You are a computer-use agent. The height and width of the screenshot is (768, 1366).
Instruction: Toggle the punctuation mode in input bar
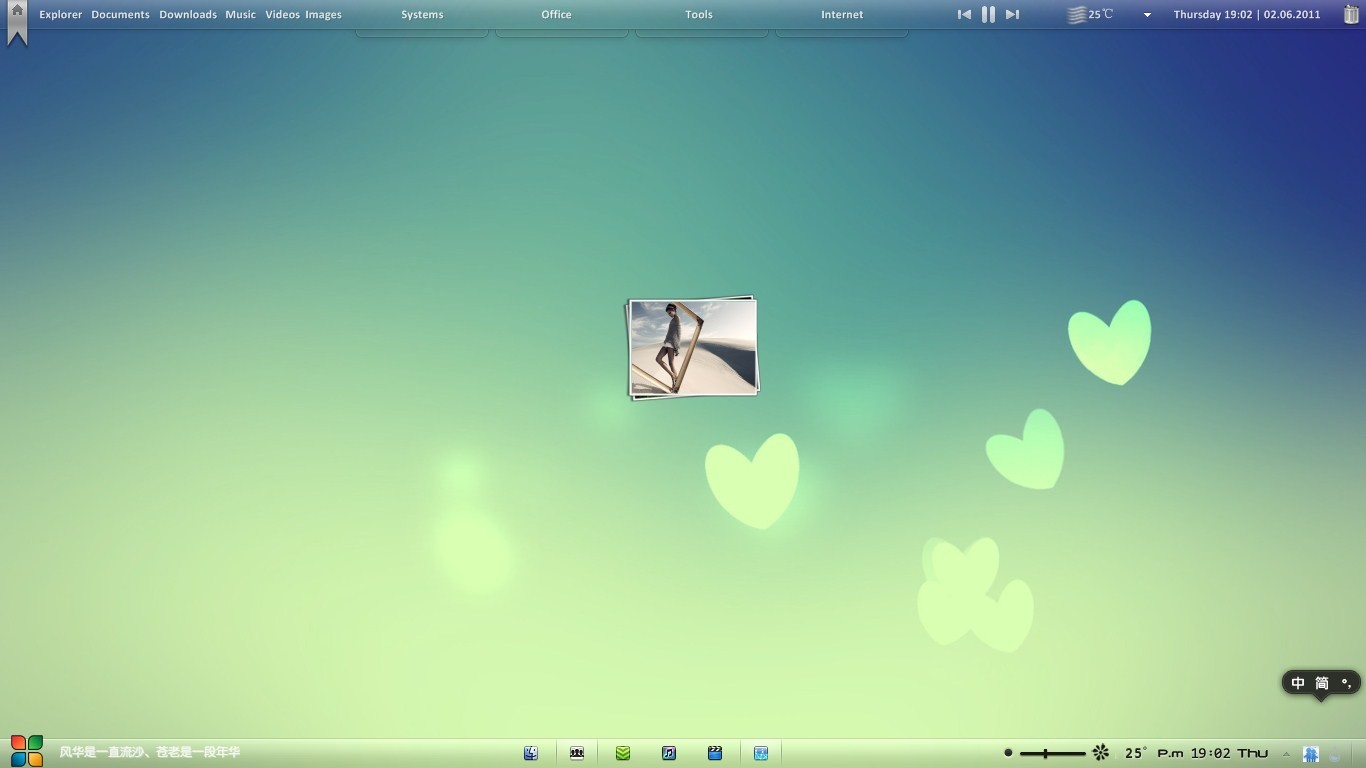click(x=1347, y=683)
